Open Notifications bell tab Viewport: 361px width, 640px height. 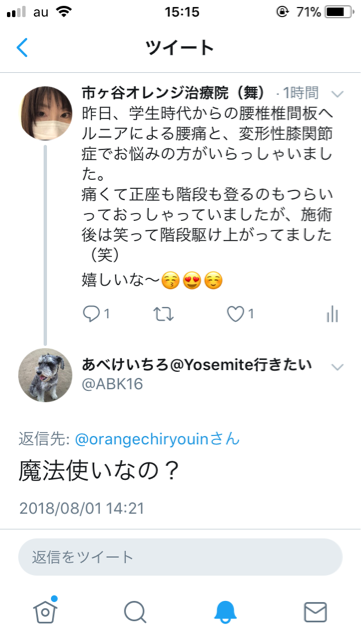click(225, 612)
